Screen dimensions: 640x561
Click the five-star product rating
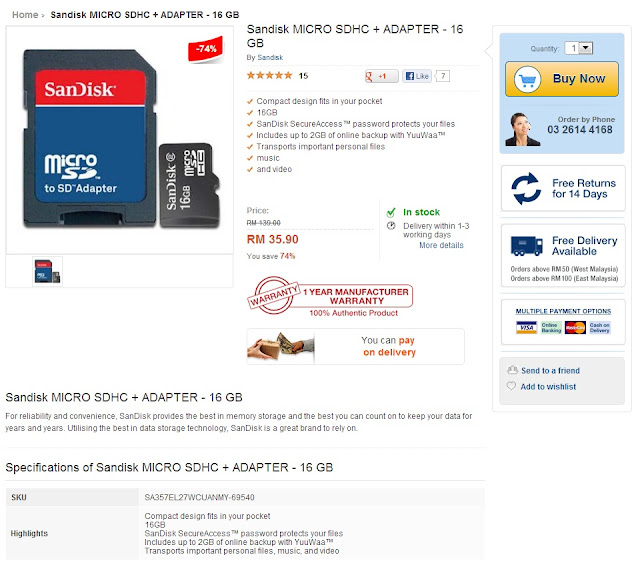coord(269,76)
